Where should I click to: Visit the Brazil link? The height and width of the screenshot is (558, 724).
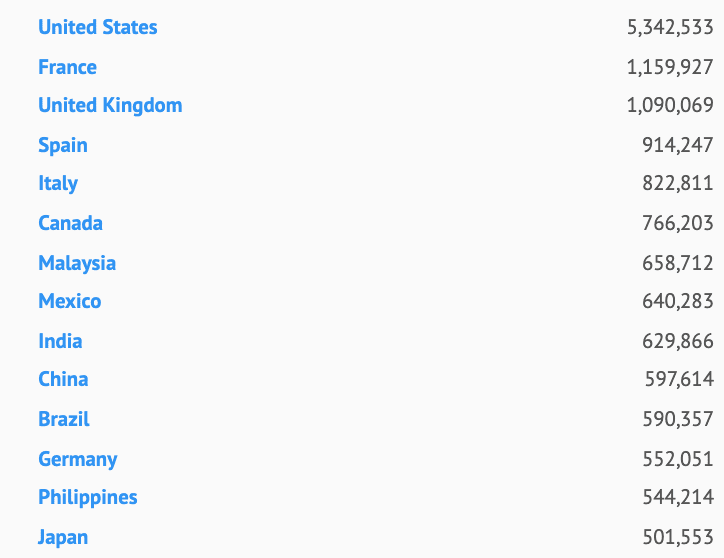64,419
